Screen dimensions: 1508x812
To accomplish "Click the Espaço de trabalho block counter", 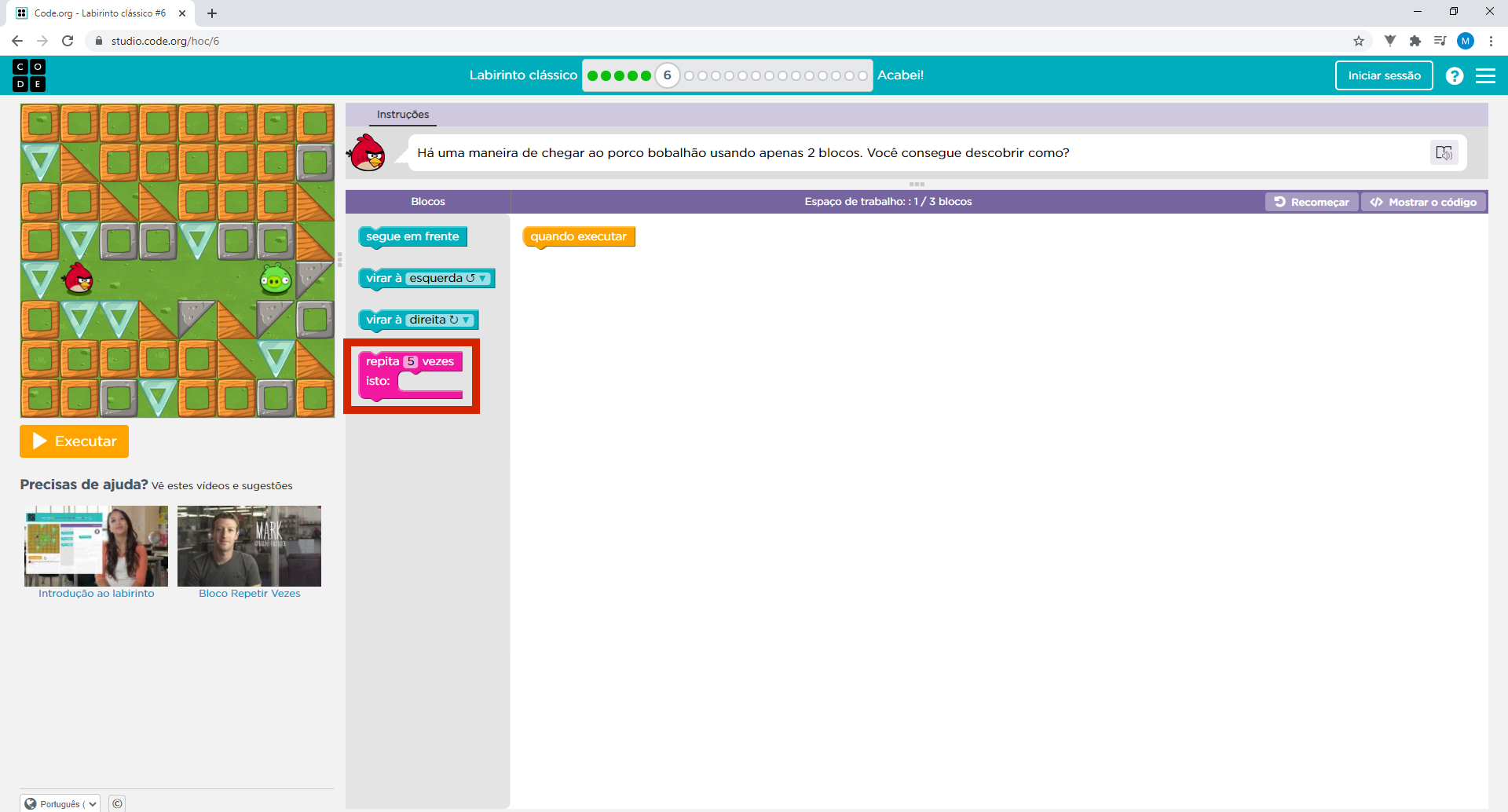I will pos(888,202).
